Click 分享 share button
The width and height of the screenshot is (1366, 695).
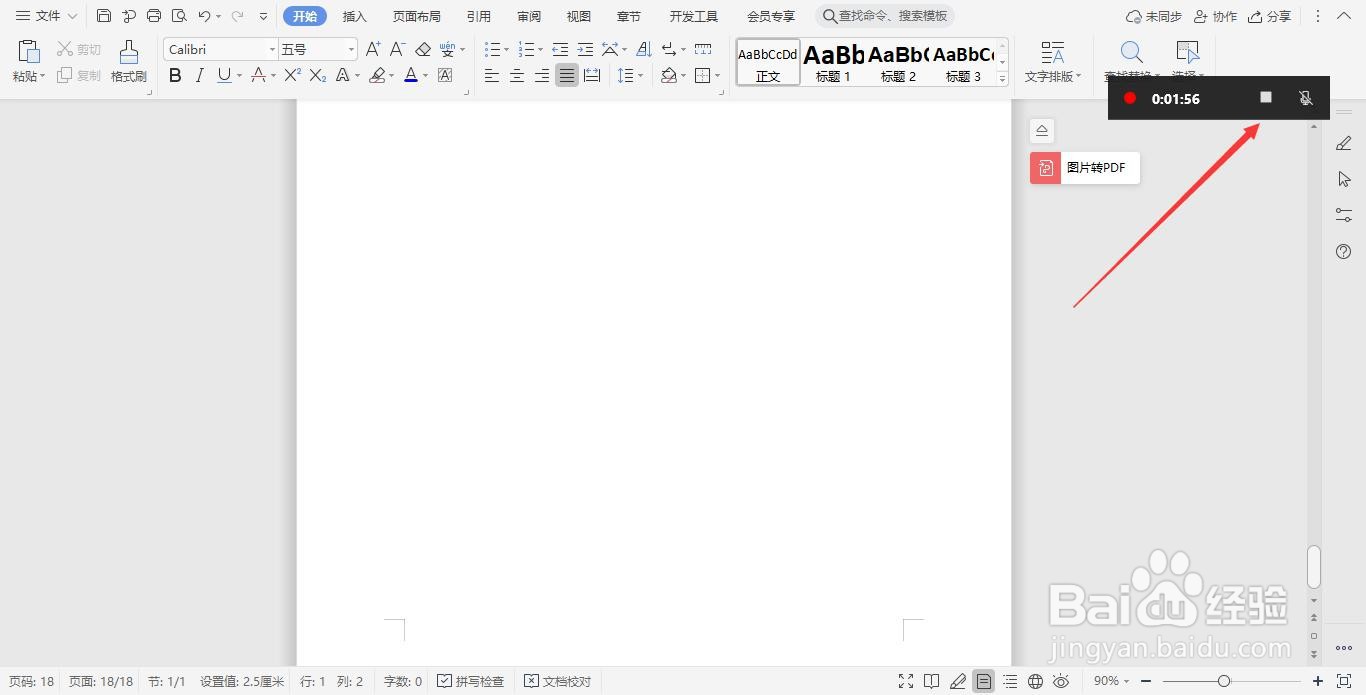(1269, 16)
